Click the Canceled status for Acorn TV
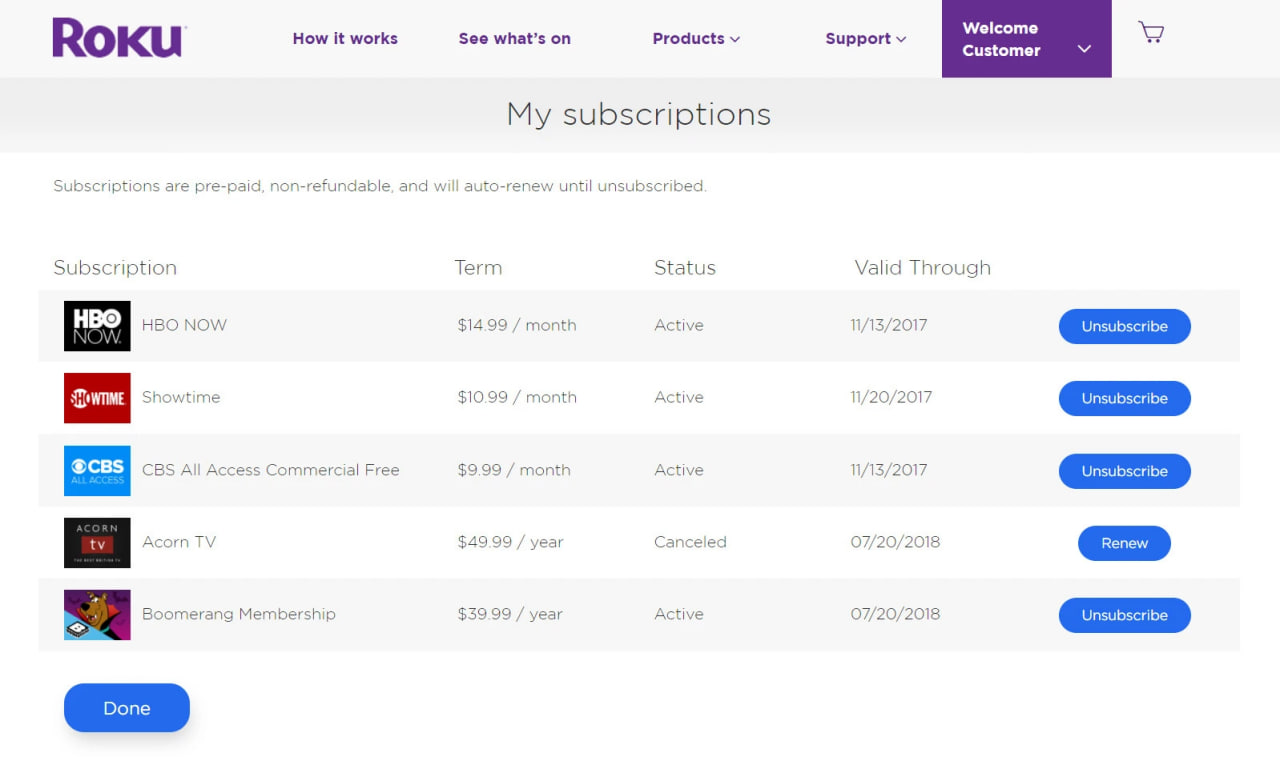1280x757 pixels. click(690, 542)
